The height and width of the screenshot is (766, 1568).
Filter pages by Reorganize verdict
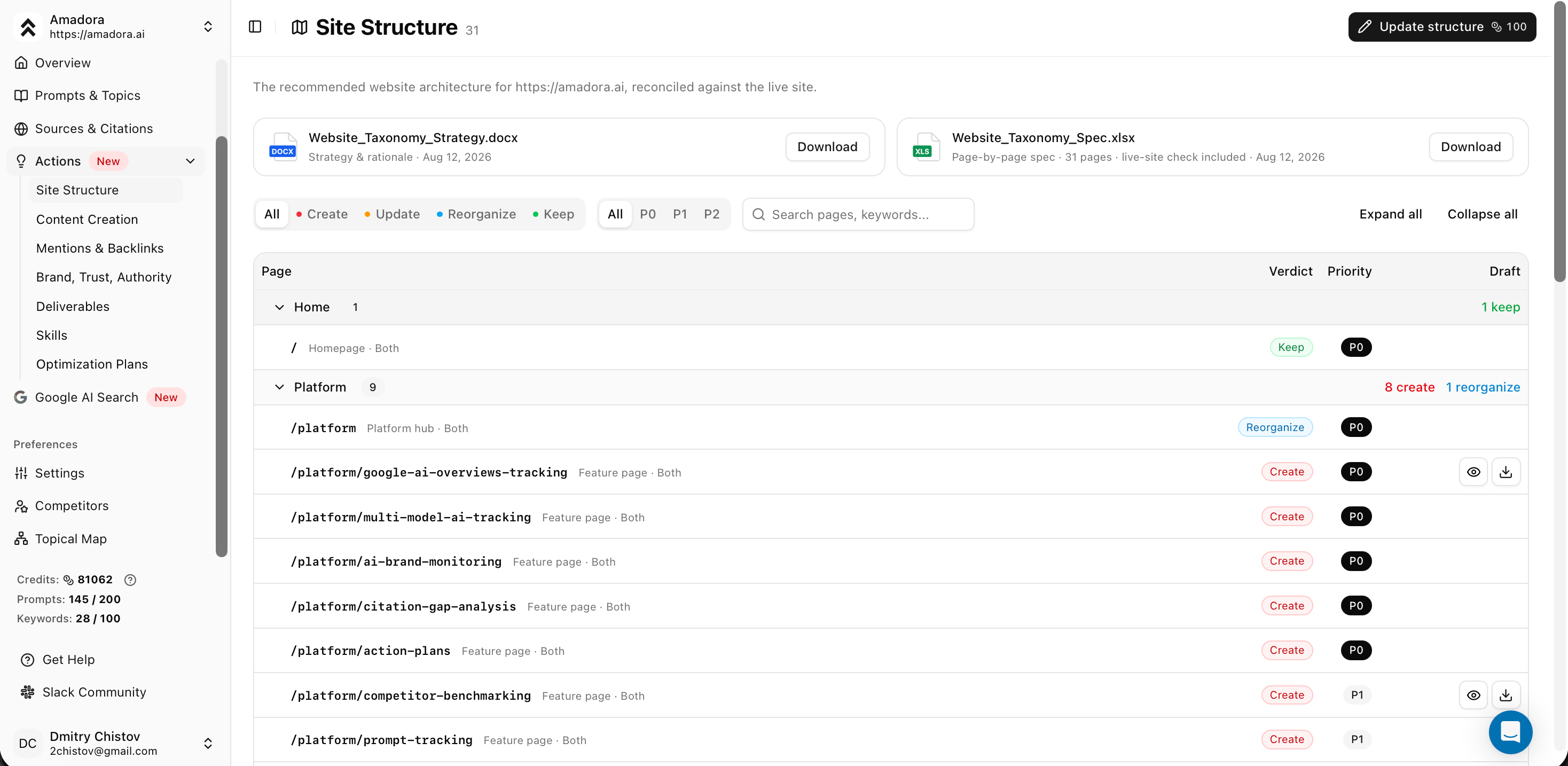click(476, 214)
